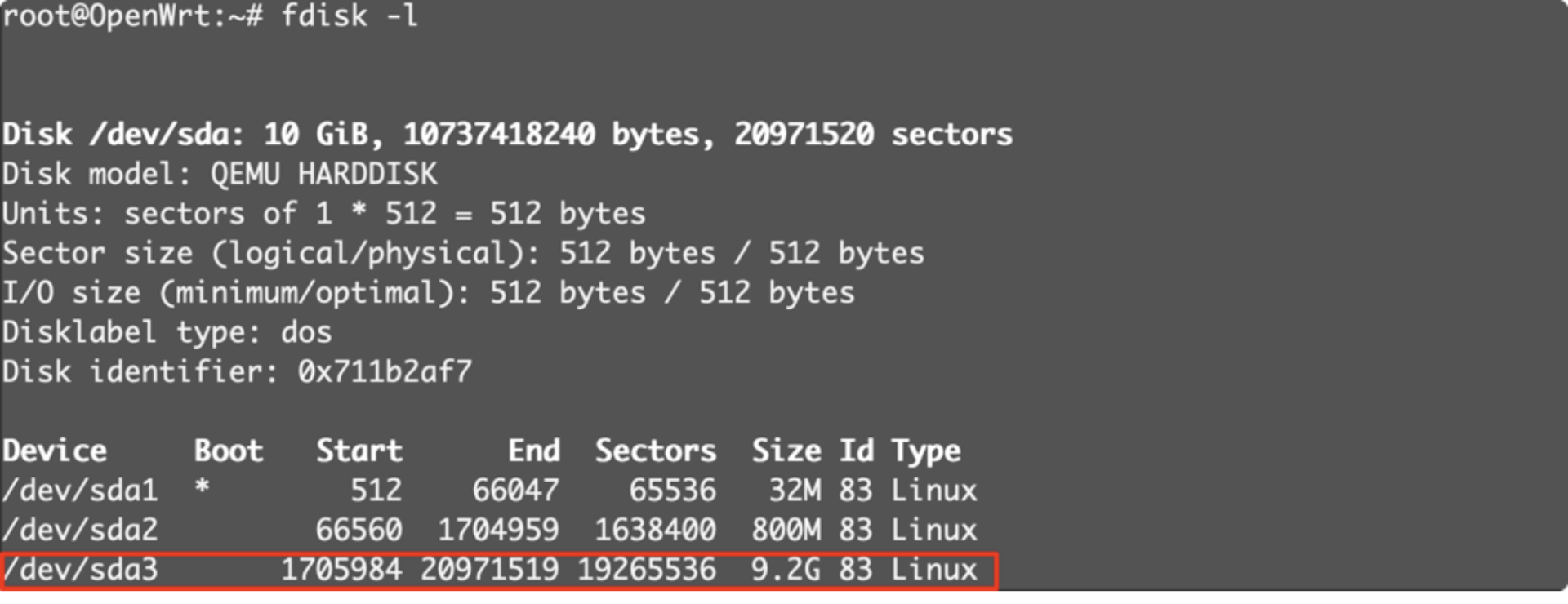The height and width of the screenshot is (604, 1568).
Task: Click the I/O size (minimum/optimal) line
Action: coord(428,293)
